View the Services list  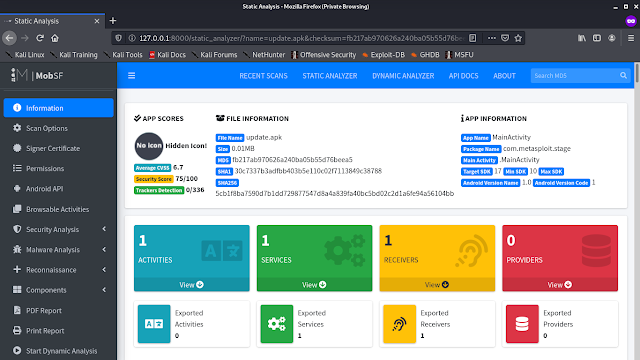[x=314, y=284]
